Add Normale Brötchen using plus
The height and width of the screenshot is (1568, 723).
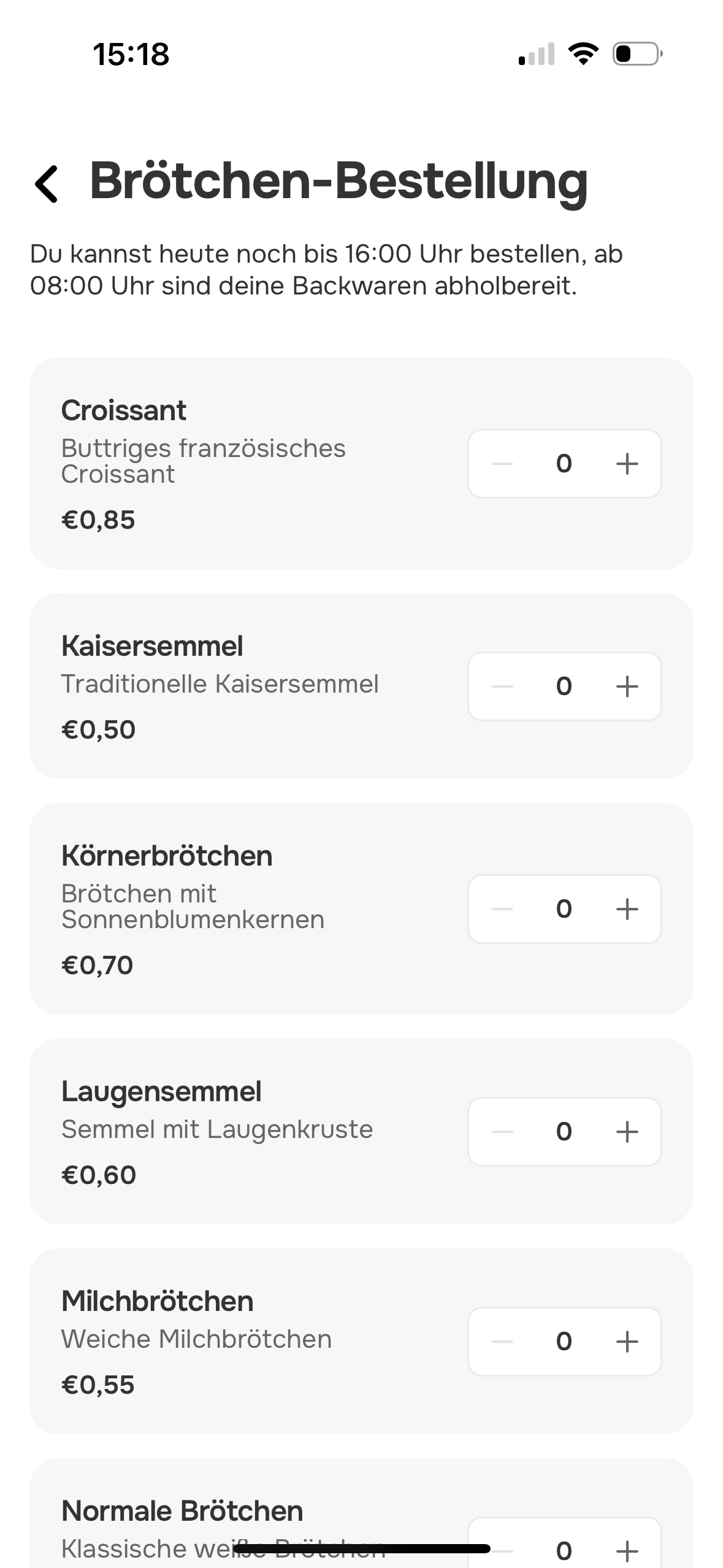[x=627, y=1551]
